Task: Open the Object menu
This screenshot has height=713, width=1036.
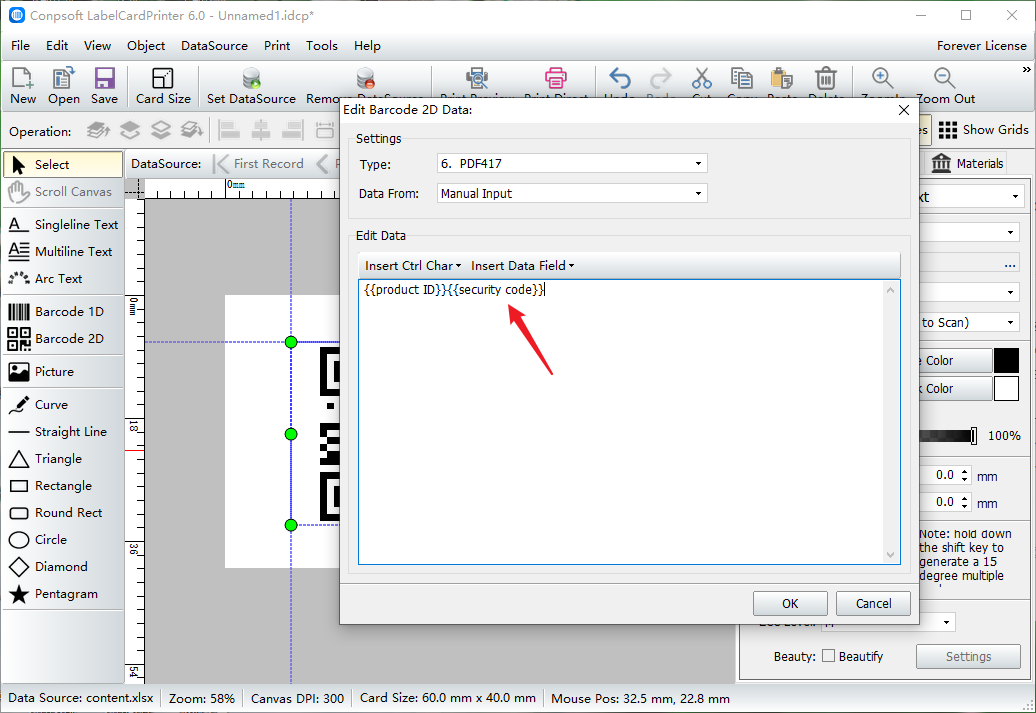Action: coord(146,46)
